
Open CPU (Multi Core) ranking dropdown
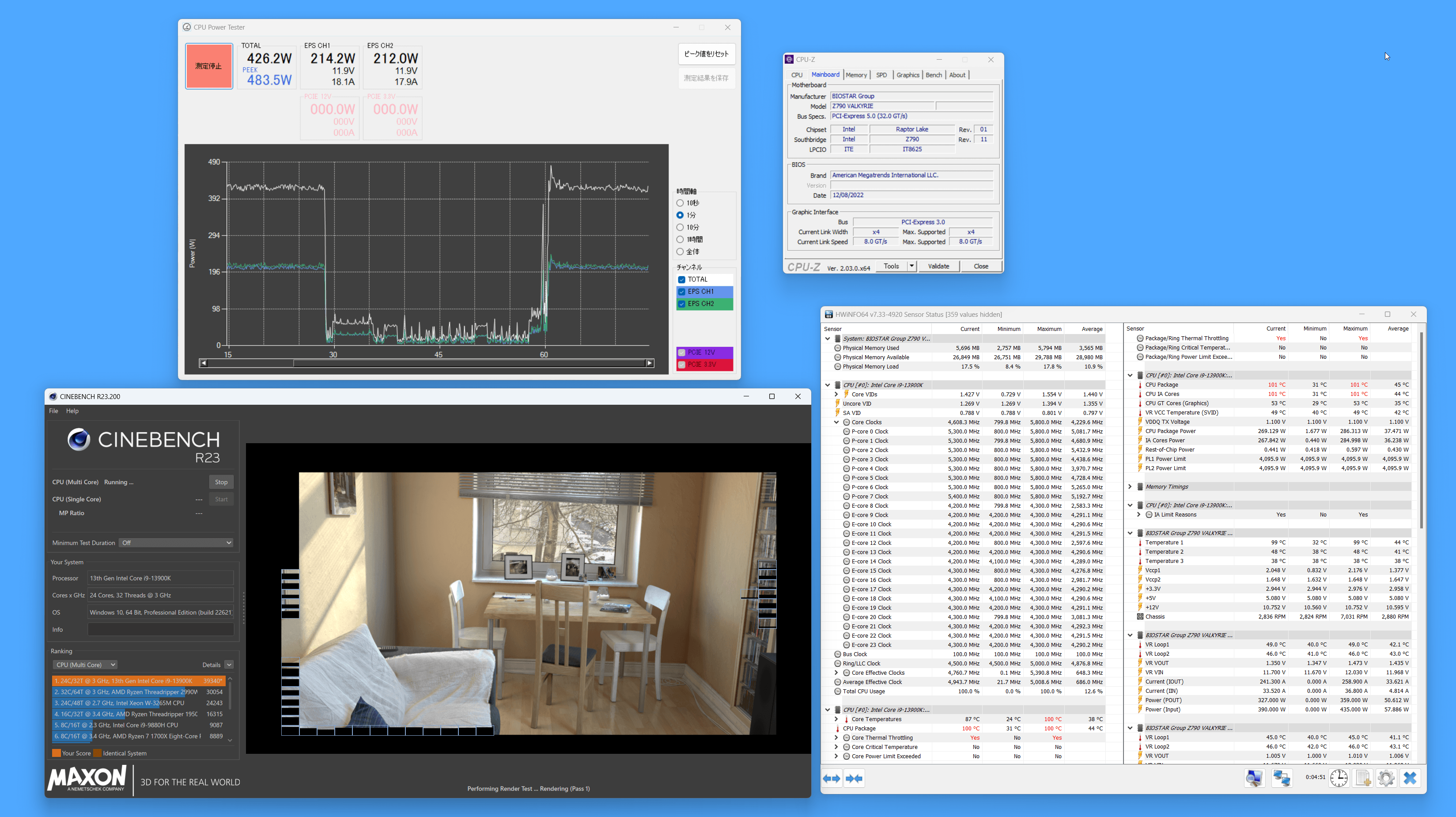pyautogui.click(x=85, y=665)
